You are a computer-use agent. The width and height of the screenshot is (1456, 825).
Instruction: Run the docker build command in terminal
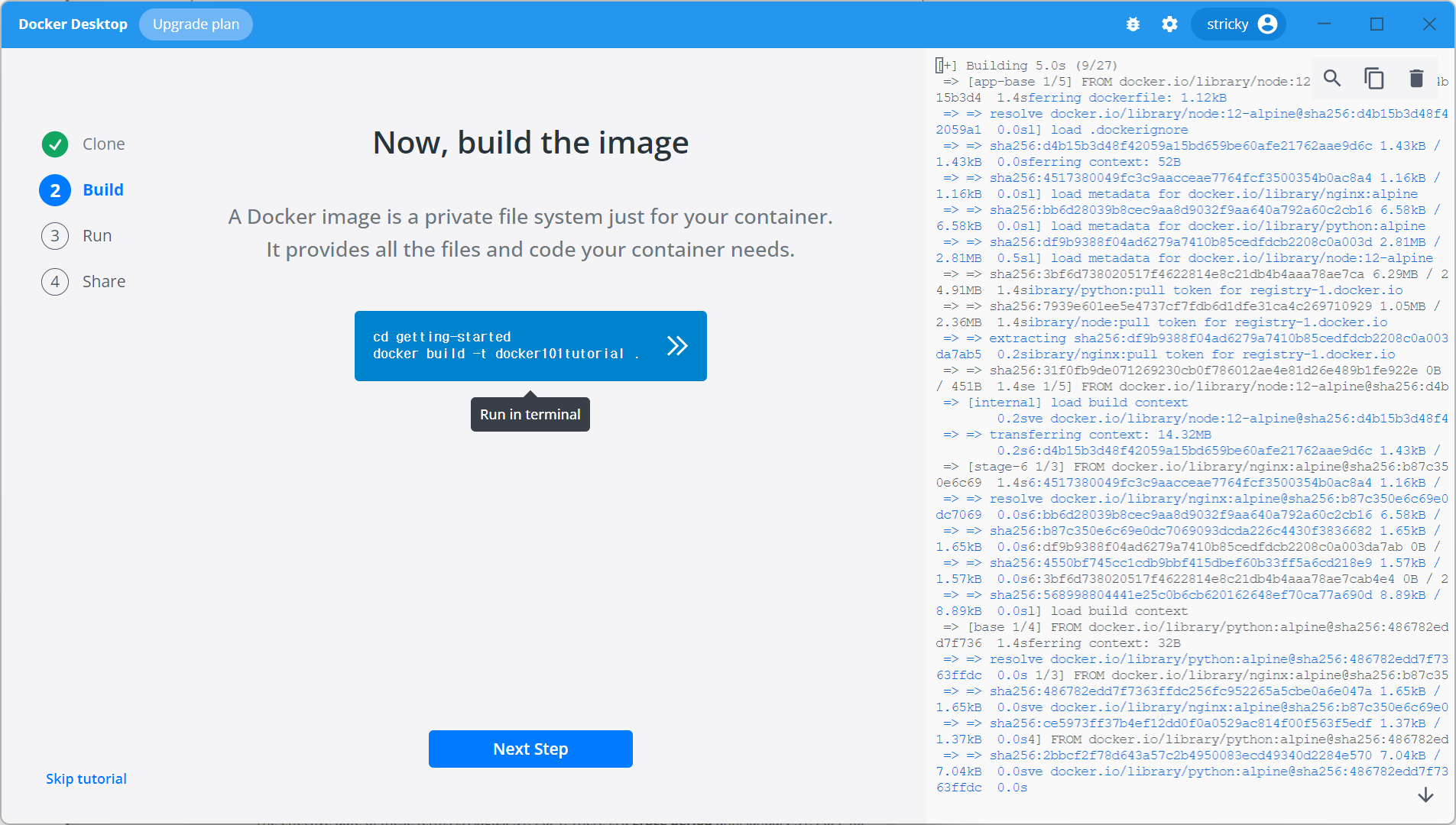point(677,346)
